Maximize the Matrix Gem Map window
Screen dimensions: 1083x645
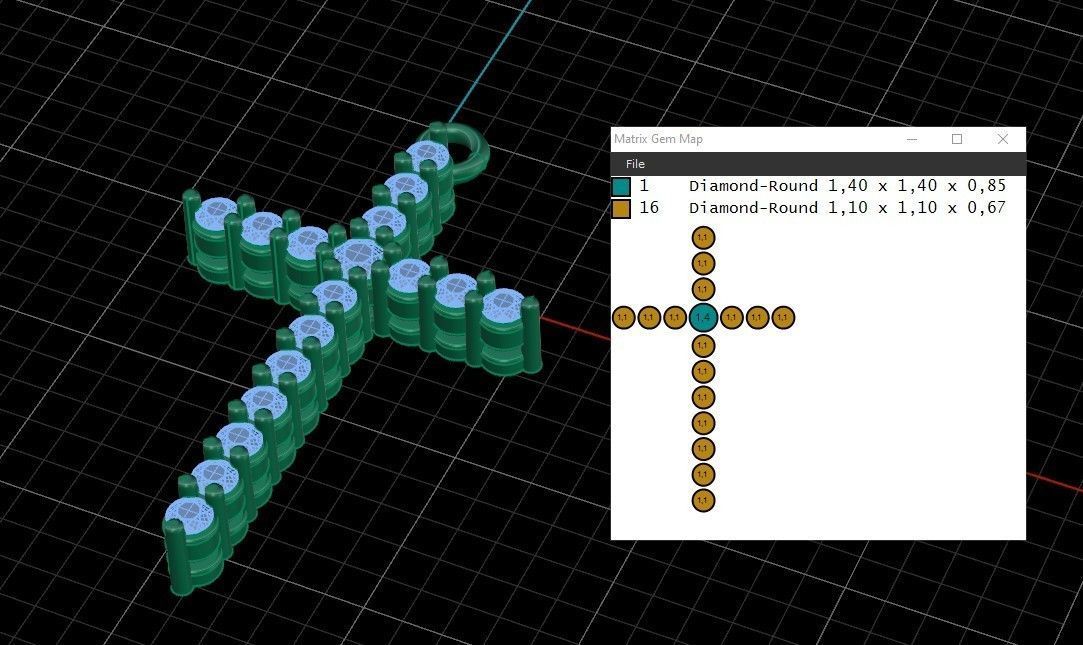pos(957,139)
